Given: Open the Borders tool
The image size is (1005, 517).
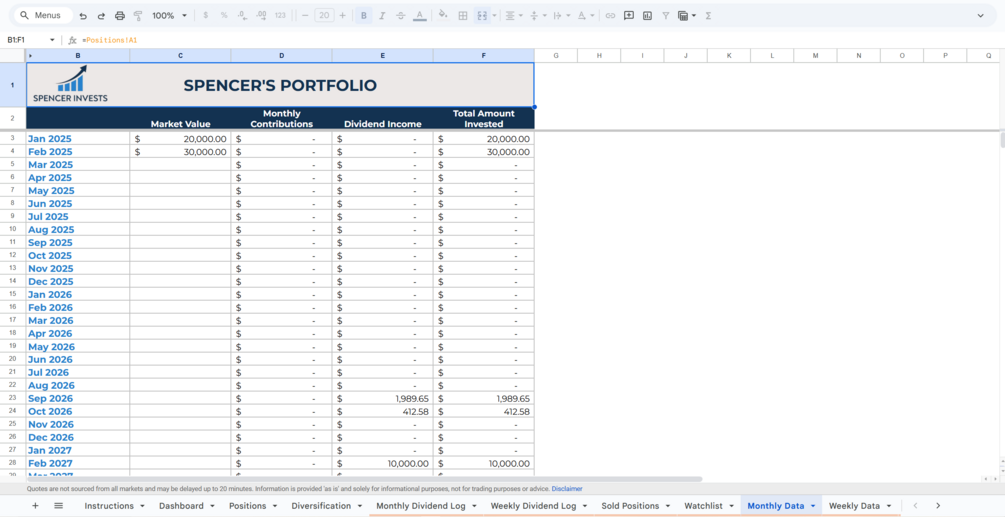Looking at the screenshot, I should (x=462, y=15).
